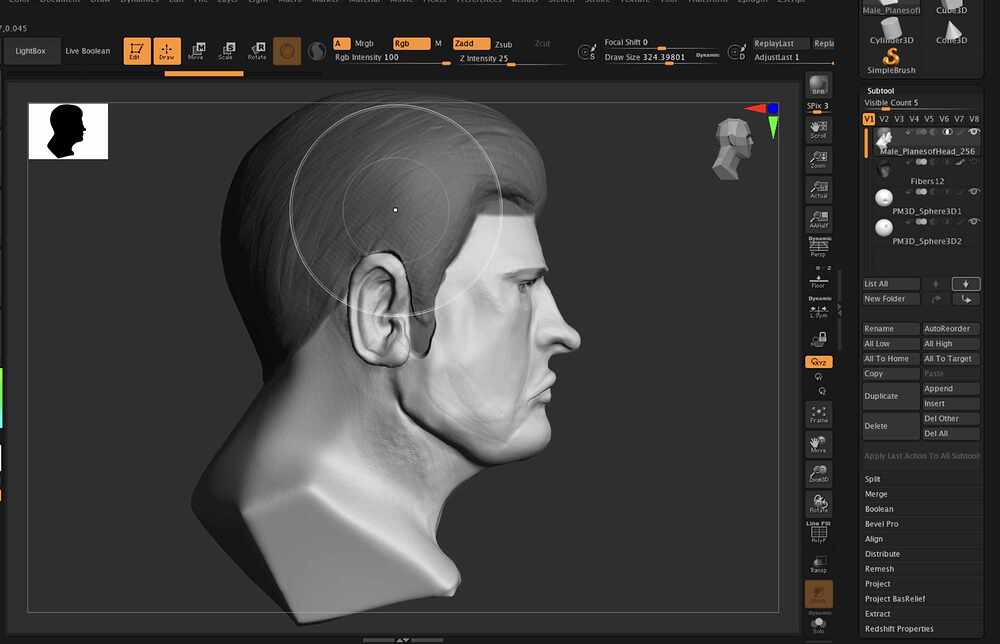The height and width of the screenshot is (644, 1000).
Task: Click the orange gizmo 3D circle icon
Action: pyautogui.click(x=287, y=51)
